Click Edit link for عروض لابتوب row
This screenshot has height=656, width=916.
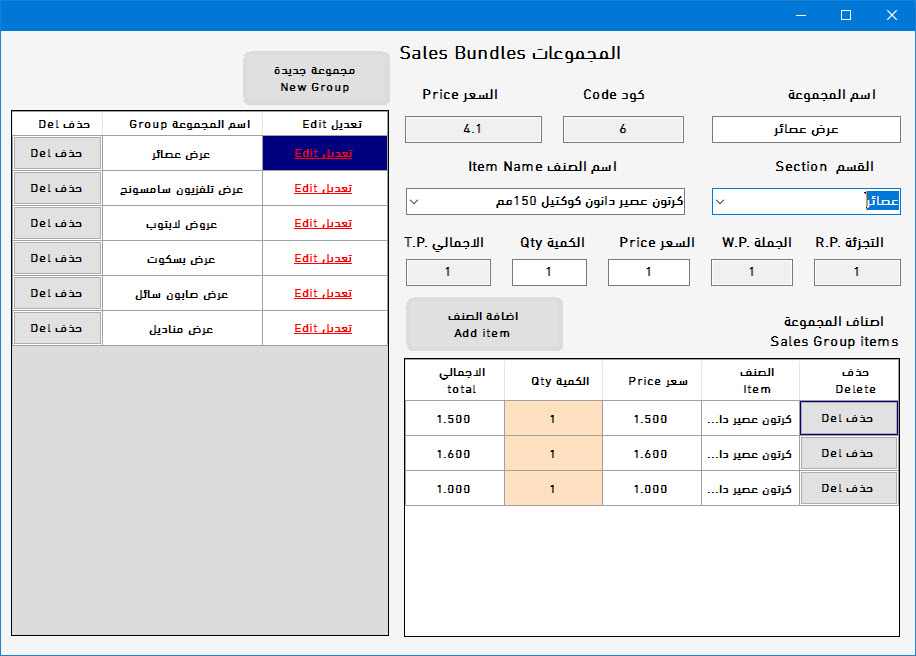click(x=323, y=223)
